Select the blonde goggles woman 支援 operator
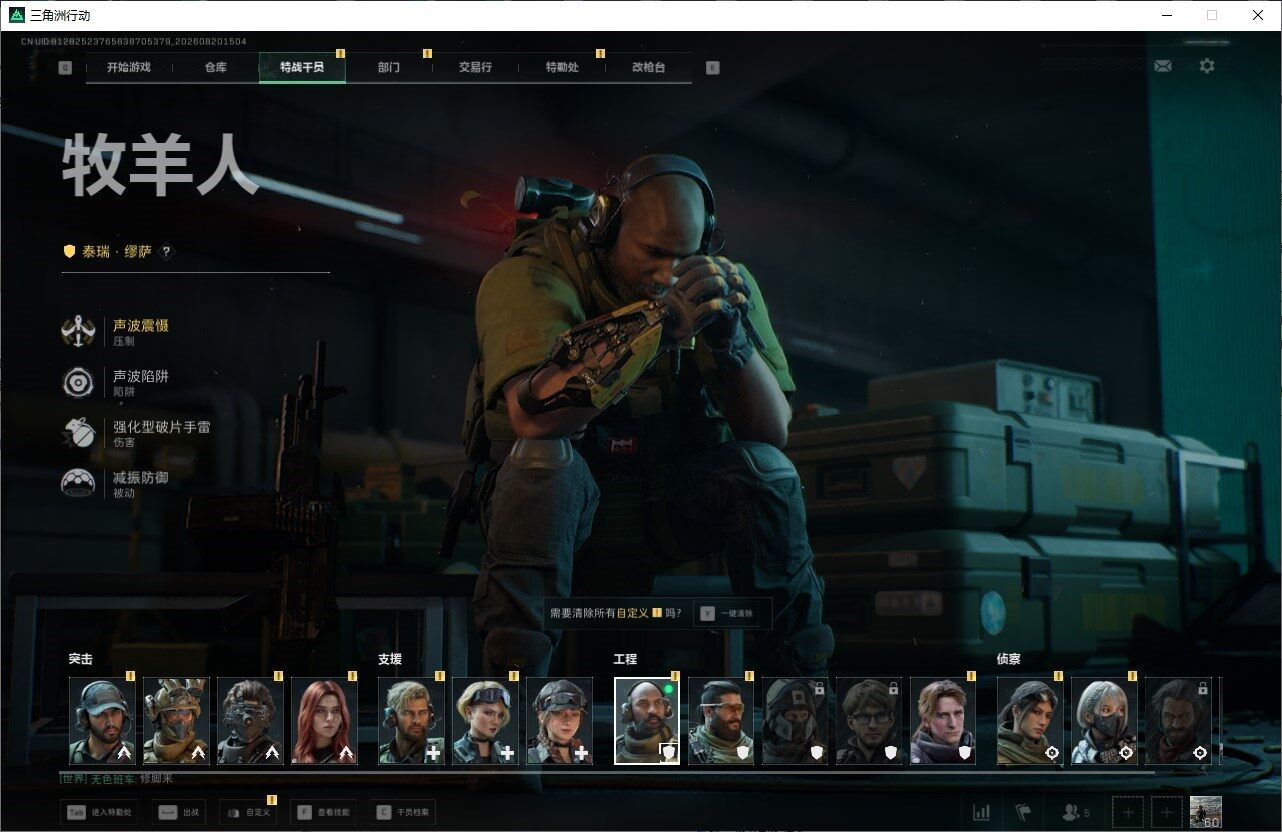 [485, 721]
